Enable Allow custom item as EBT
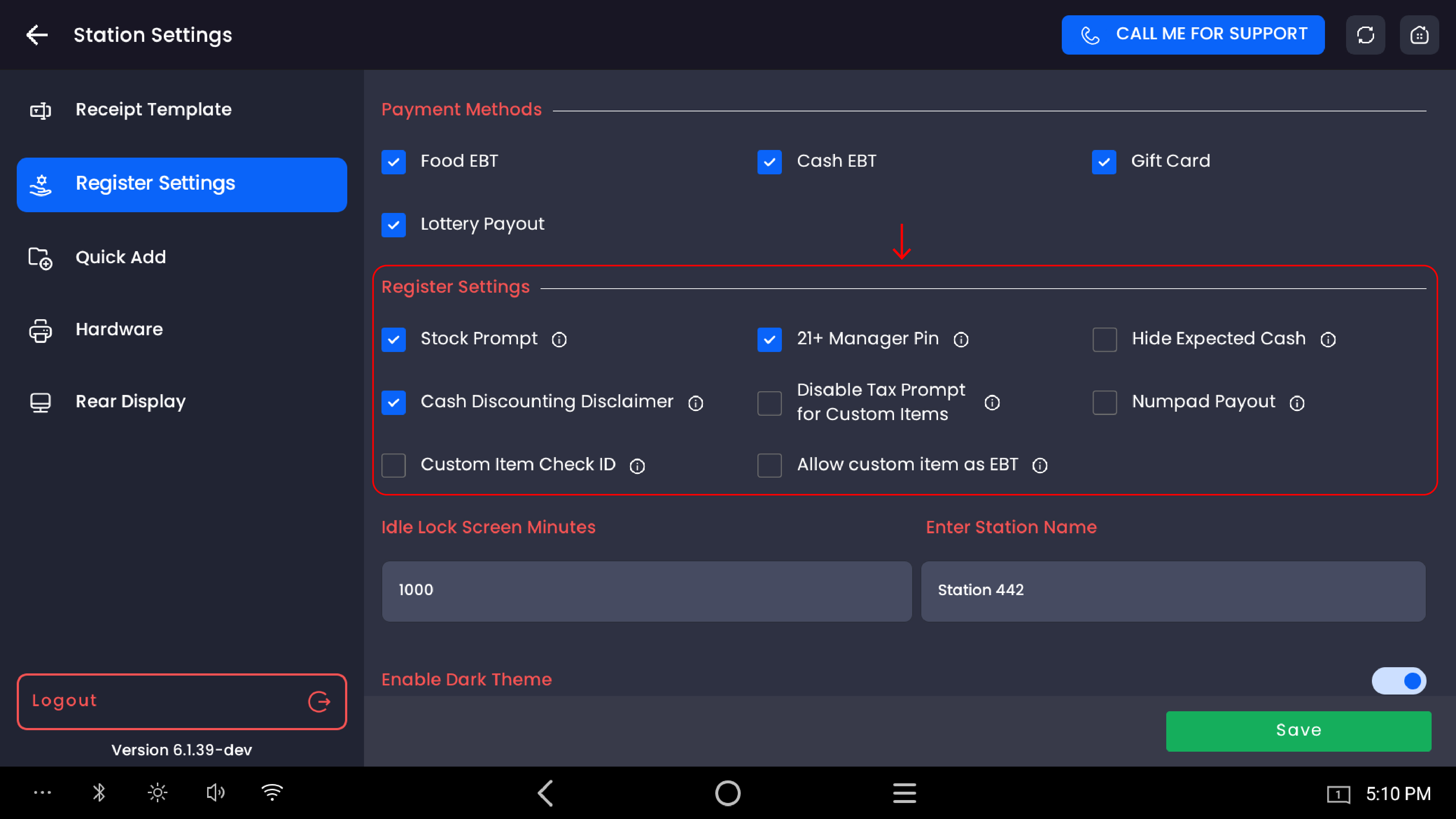Viewport: 1456px width, 819px height. pyautogui.click(x=769, y=465)
